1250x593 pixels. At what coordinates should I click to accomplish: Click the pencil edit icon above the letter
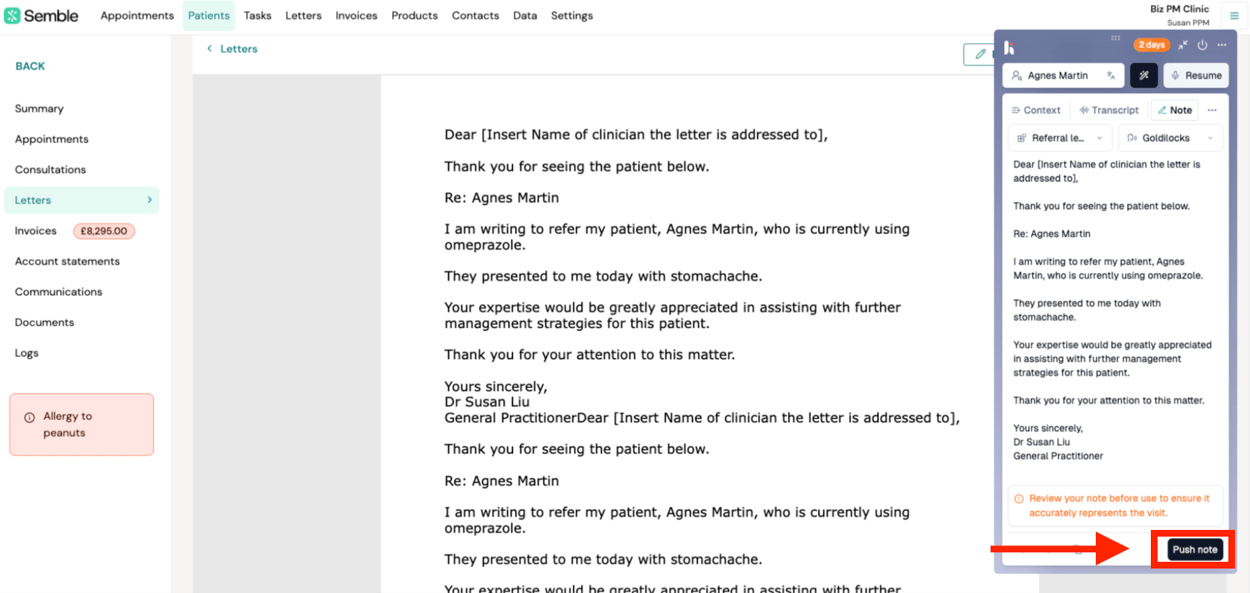point(980,55)
